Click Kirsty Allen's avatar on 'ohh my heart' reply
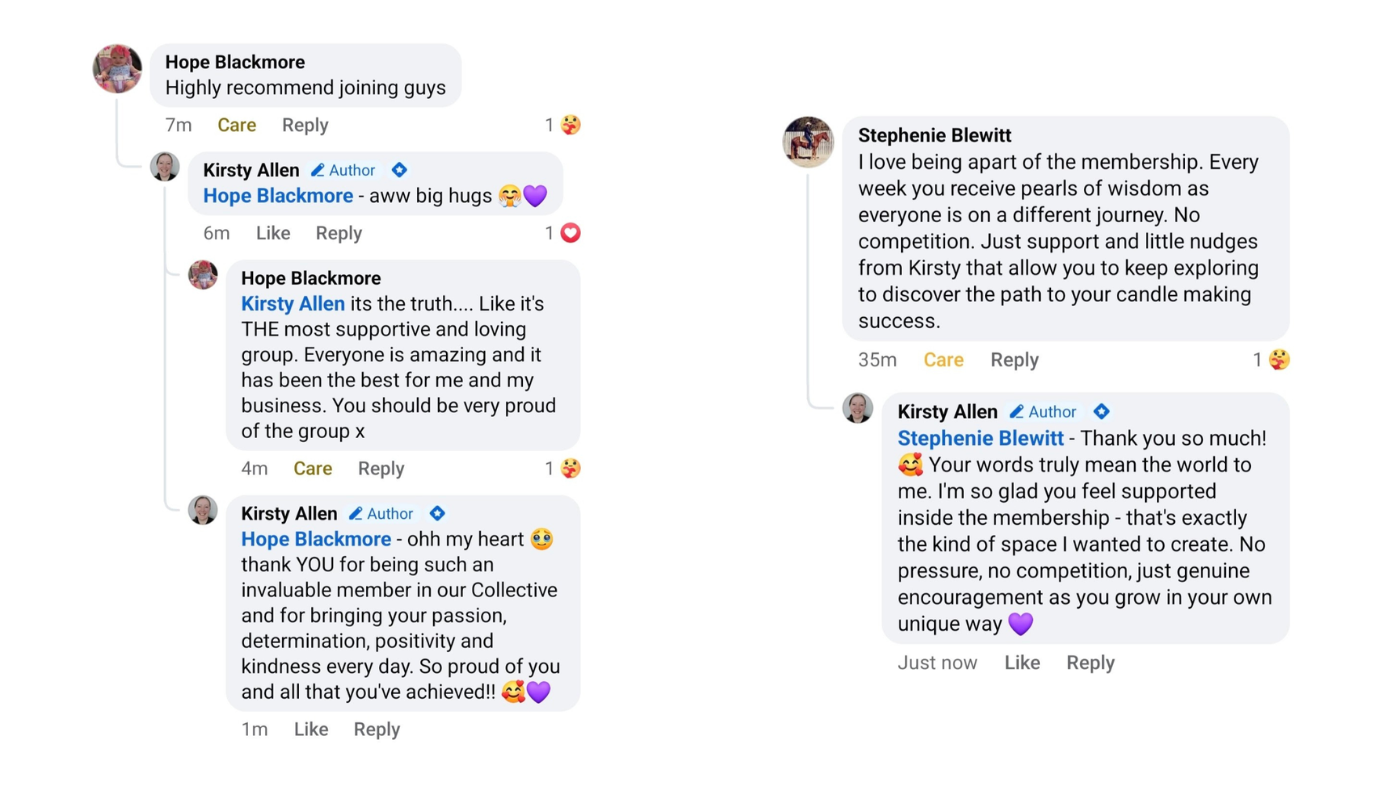Viewport: 1400px width, 790px height. [x=203, y=510]
